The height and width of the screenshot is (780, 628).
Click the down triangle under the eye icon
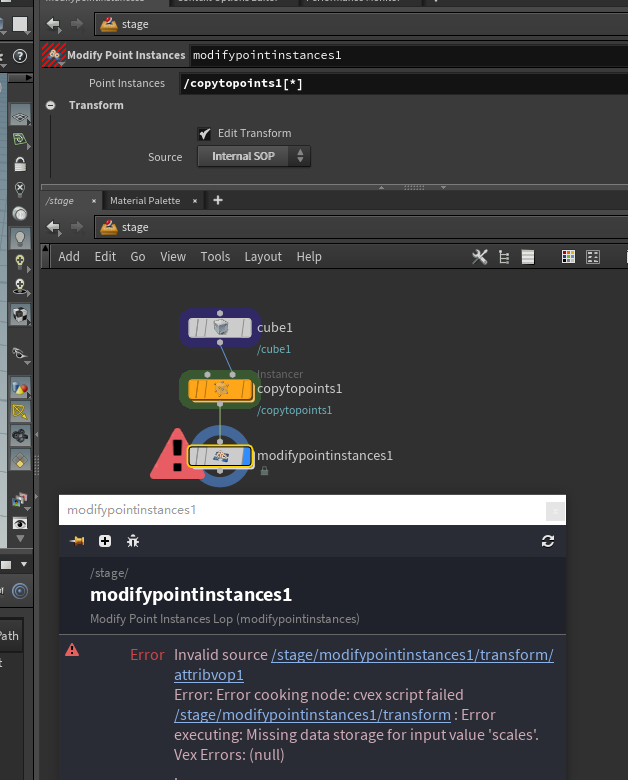click(x=20, y=538)
